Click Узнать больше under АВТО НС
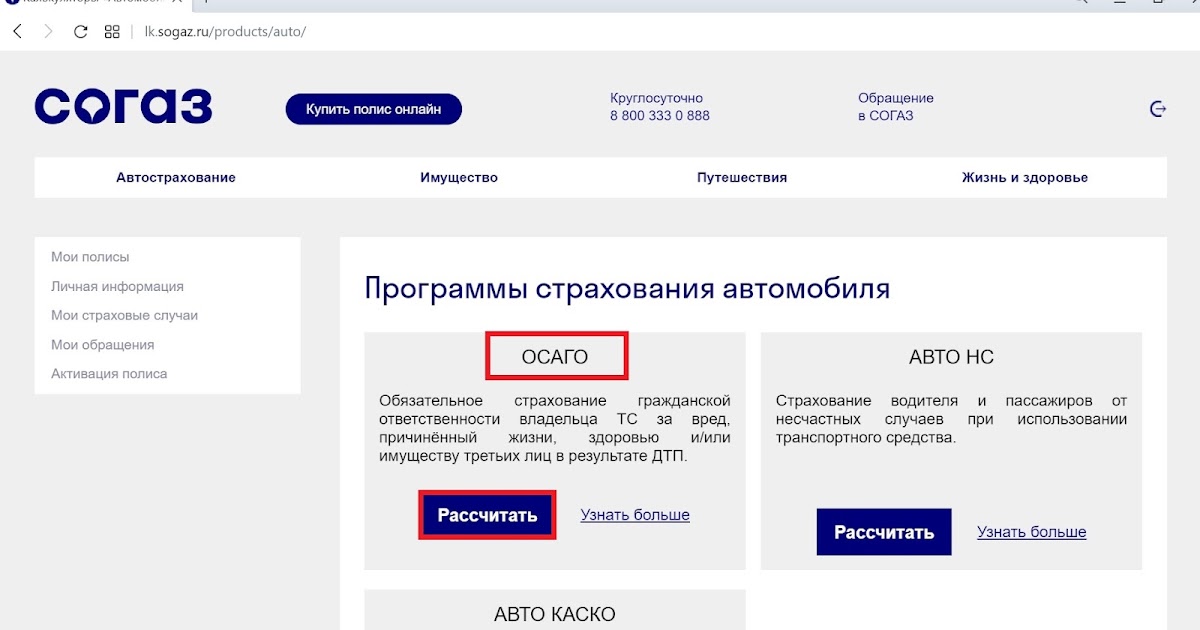 click(x=1031, y=532)
